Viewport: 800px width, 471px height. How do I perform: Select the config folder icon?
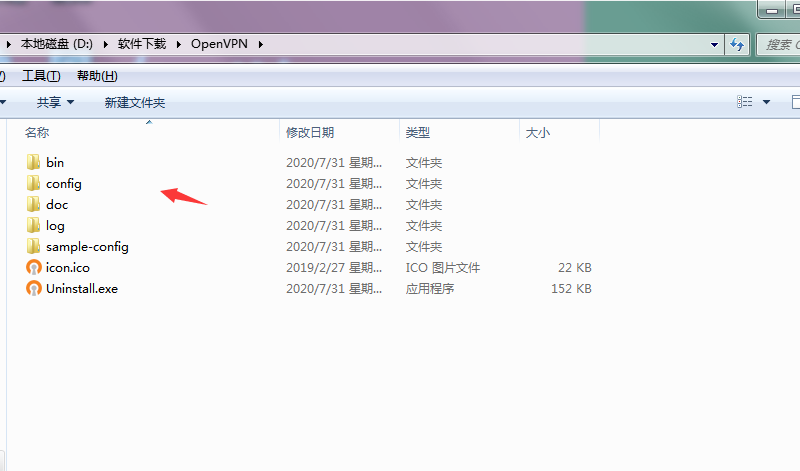(x=33, y=183)
